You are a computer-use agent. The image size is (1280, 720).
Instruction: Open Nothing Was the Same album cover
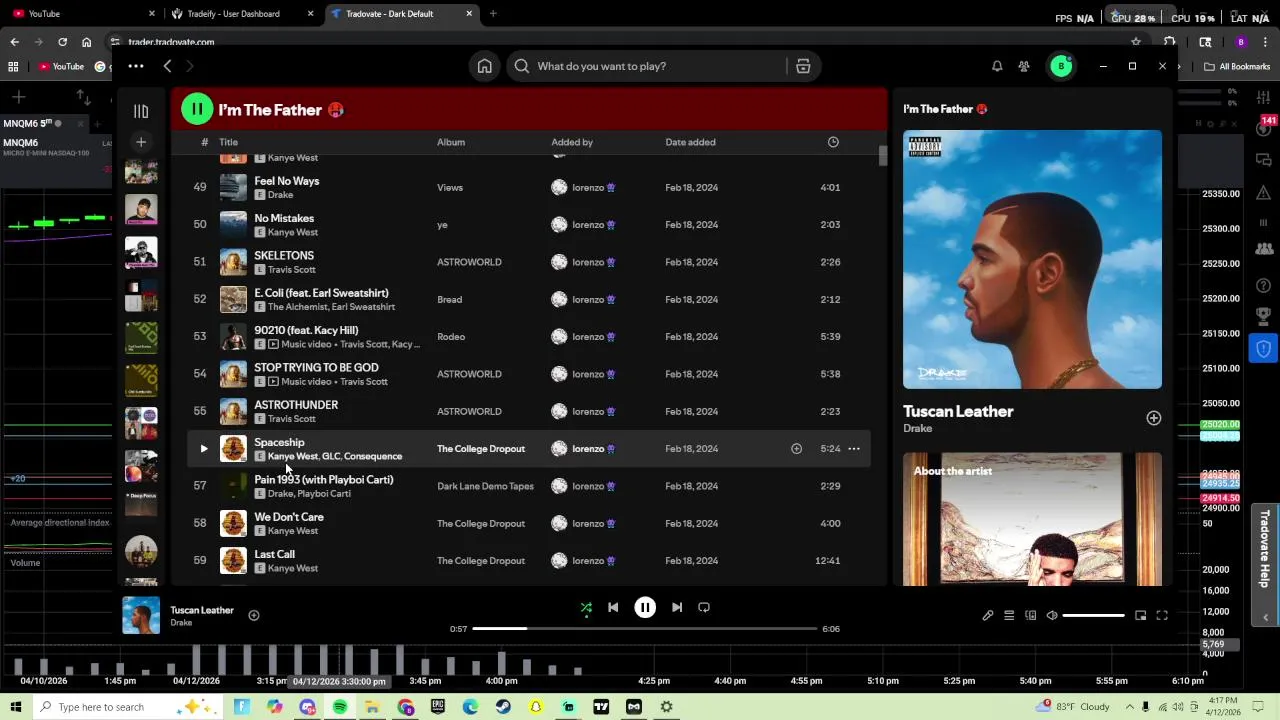(x=1032, y=259)
